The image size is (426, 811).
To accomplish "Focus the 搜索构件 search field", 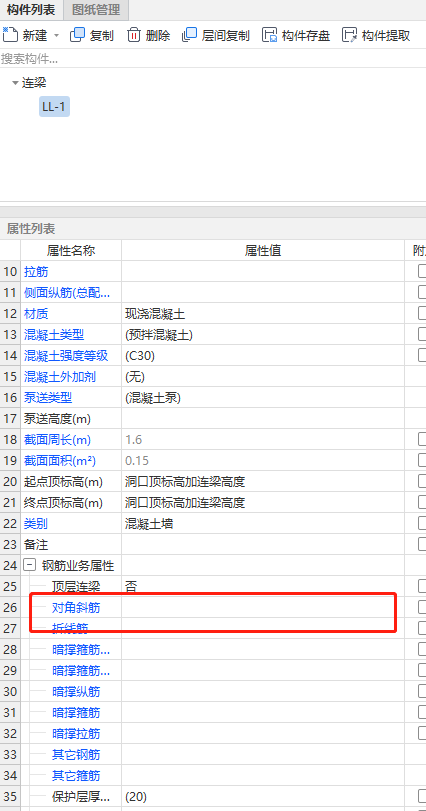I will (213, 58).
